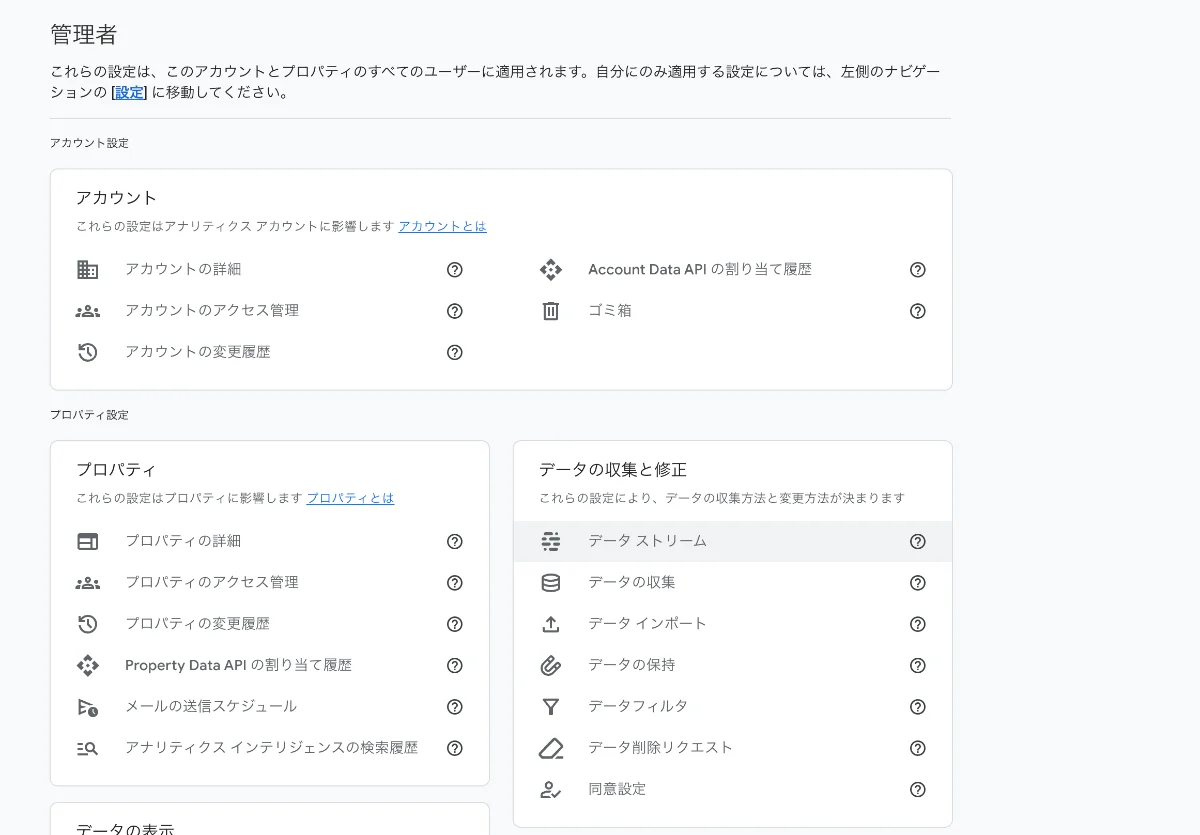Open the プロパティとは link

point(350,498)
